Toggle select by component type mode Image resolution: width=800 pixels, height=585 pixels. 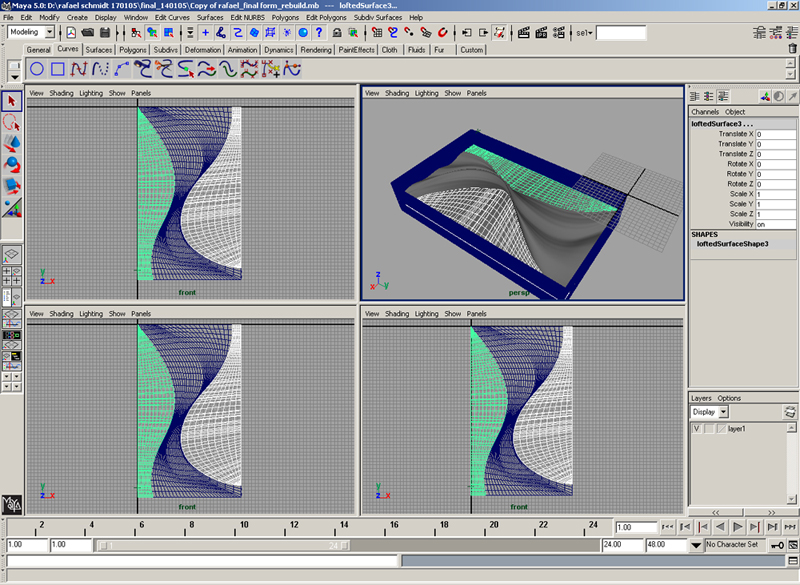168,33
